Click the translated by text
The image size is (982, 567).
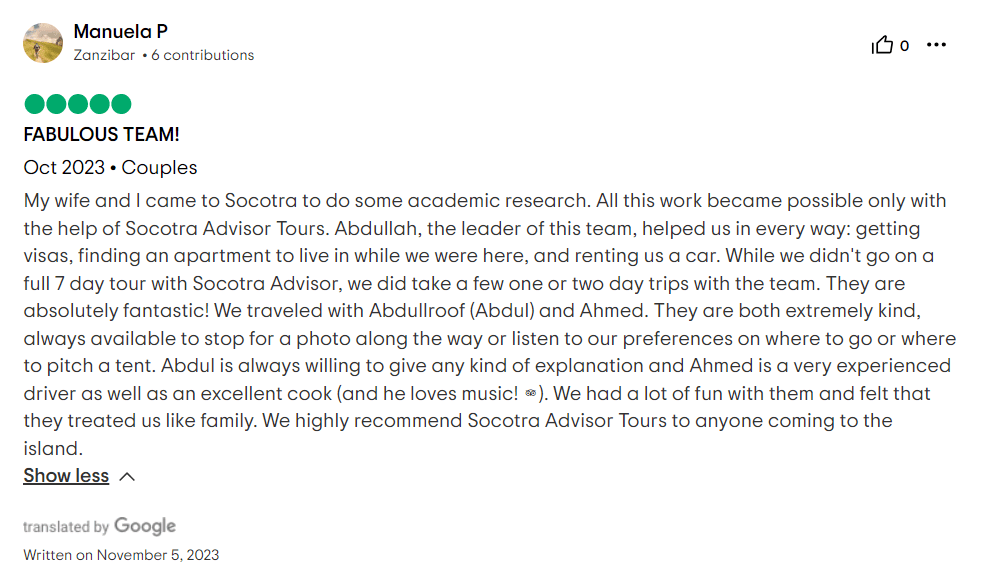pyautogui.click(x=66, y=527)
